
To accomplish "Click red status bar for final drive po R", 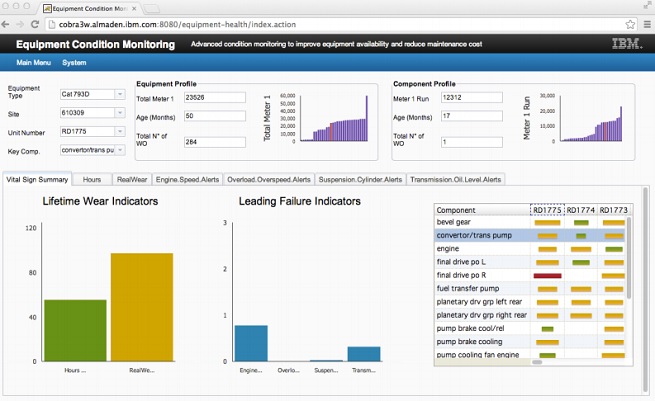I will [x=547, y=276].
